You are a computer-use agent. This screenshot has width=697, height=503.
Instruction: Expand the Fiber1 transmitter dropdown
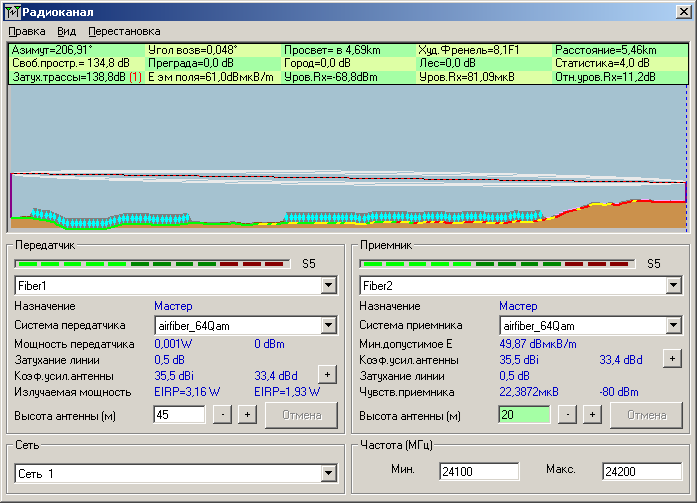(x=328, y=285)
